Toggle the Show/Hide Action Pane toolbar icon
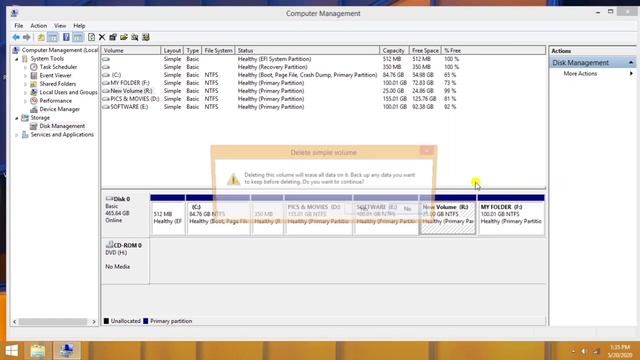The image size is (640, 360). (78, 38)
